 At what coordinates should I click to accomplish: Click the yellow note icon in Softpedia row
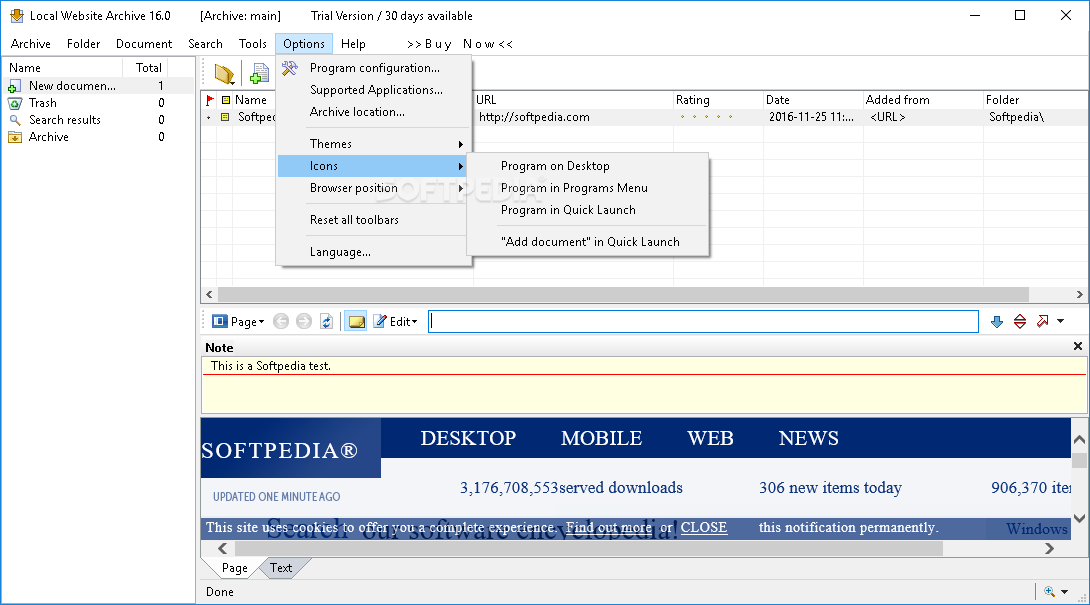point(225,118)
